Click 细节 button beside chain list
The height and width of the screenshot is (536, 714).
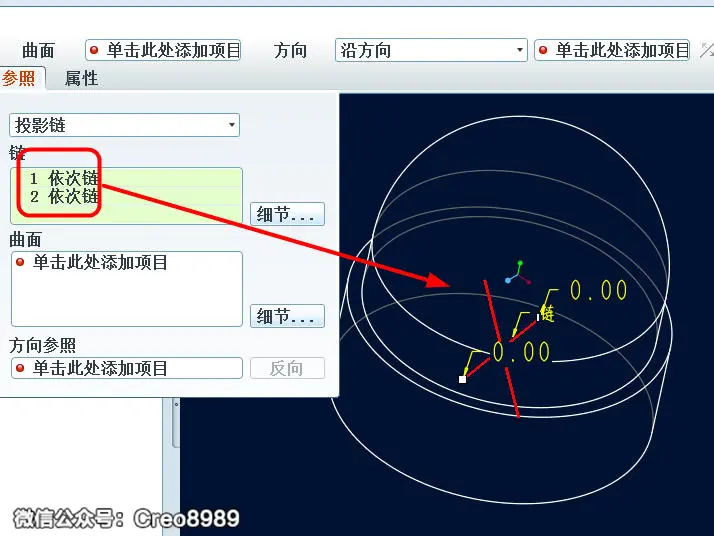tap(287, 214)
